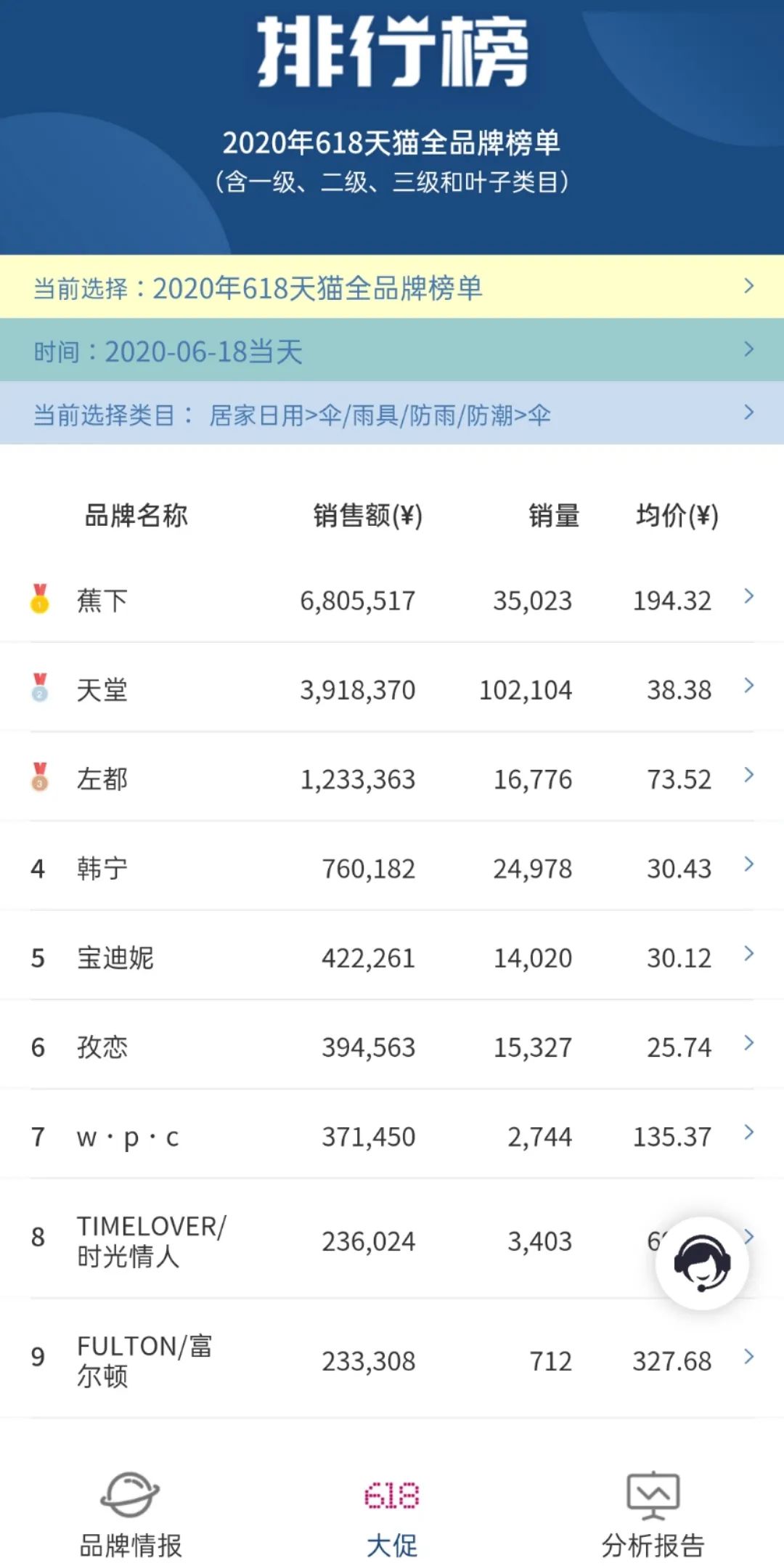Tap the presentation chart icon for 分析报告
This screenshot has height=1566, width=784.
(x=653, y=1495)
